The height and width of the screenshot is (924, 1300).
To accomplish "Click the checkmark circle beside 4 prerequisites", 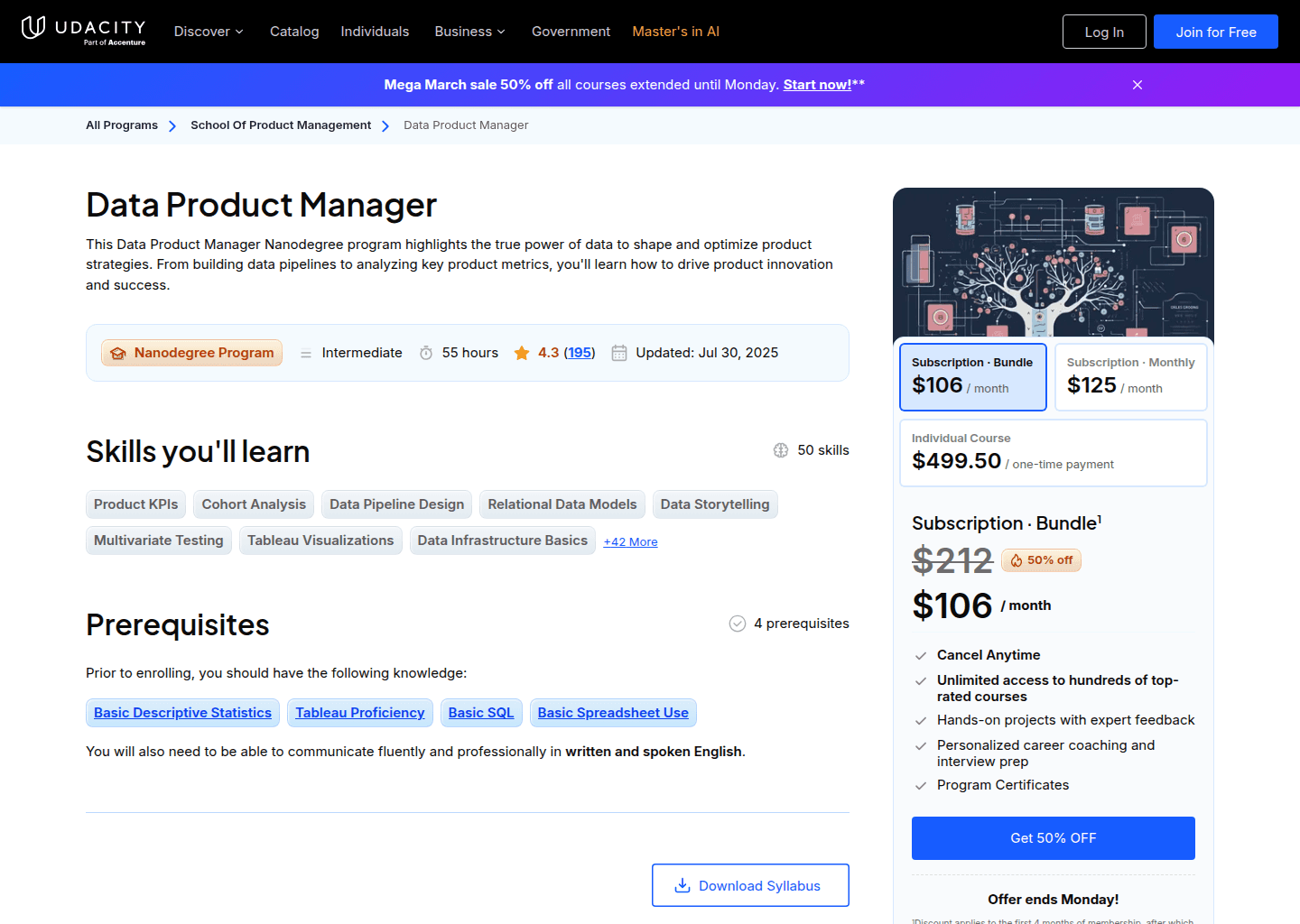I will point(736,623).
